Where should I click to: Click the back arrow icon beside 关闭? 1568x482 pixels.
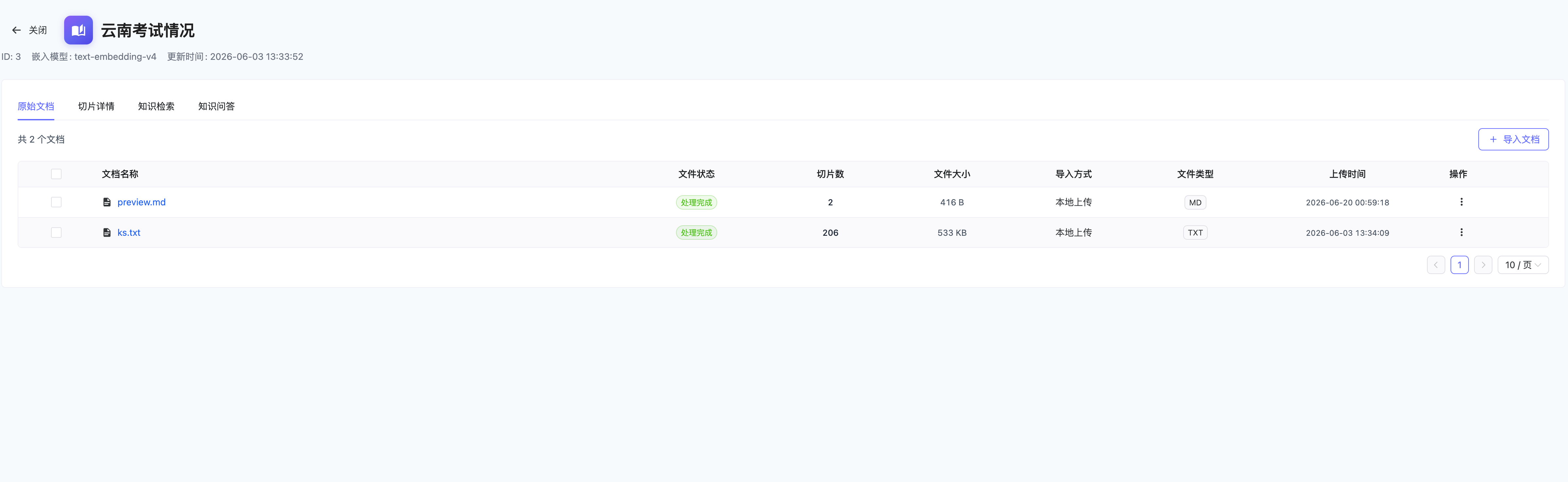(16, 30)
